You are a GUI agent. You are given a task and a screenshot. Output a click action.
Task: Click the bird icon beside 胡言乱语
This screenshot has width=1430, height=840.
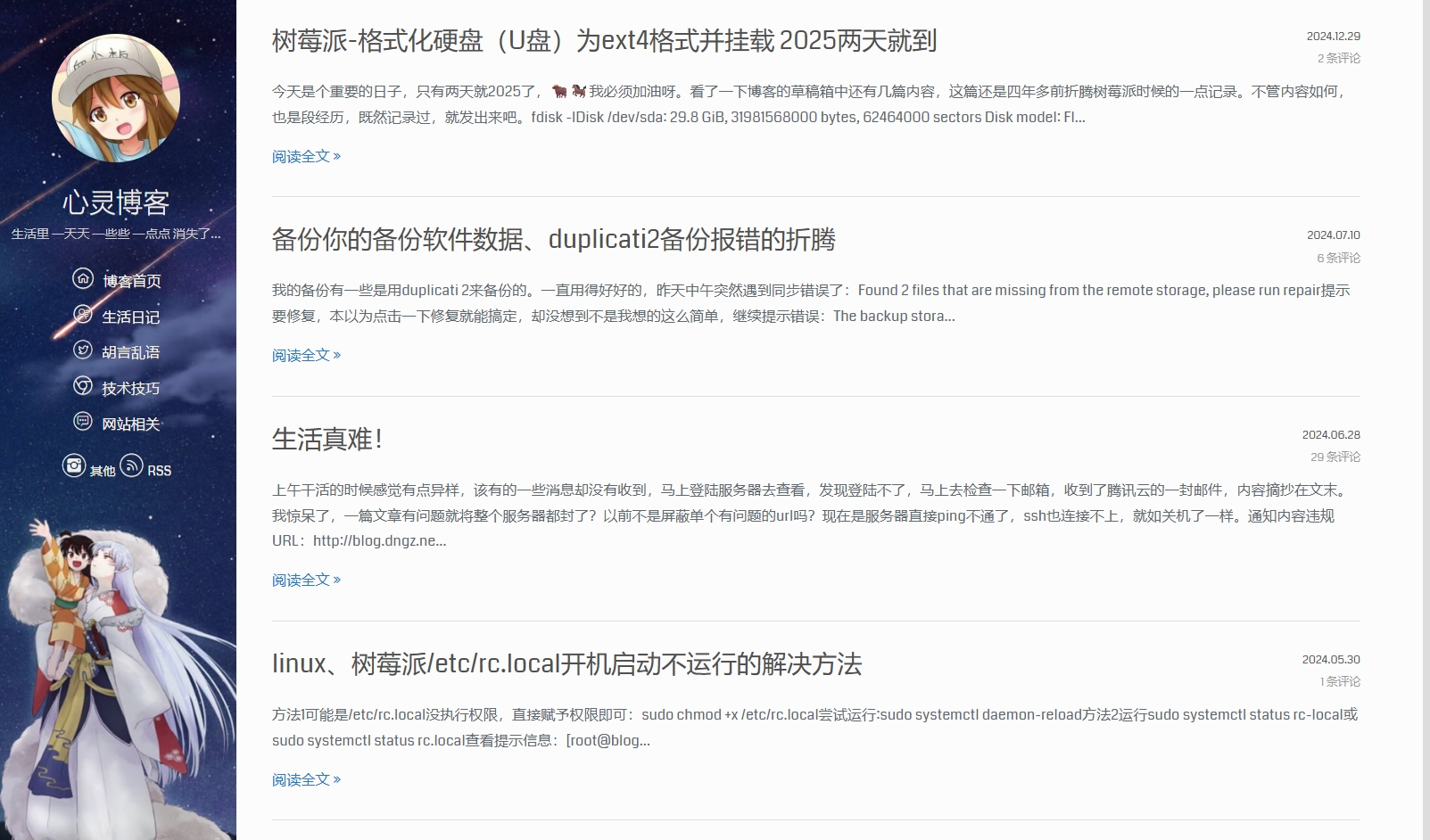(x=83, y=352)
